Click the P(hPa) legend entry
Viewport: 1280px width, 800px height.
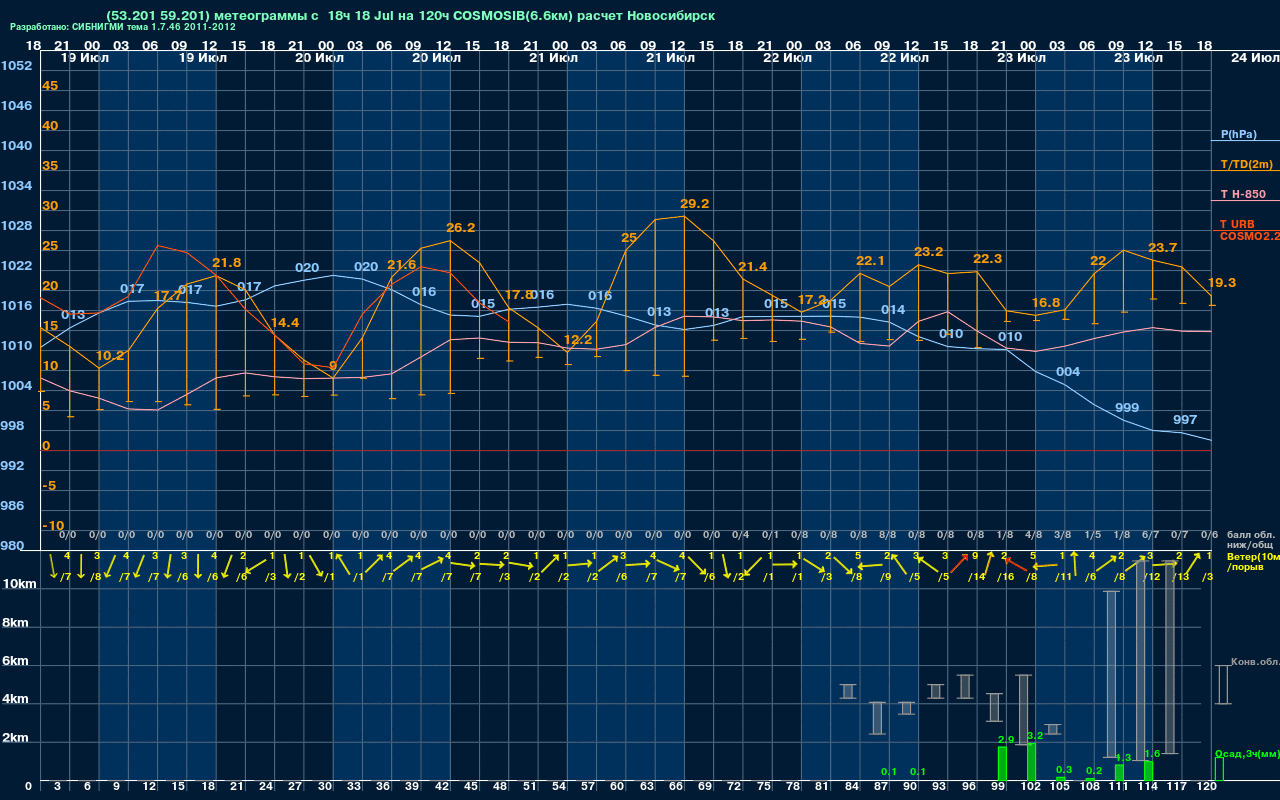tap(1238, 134)
